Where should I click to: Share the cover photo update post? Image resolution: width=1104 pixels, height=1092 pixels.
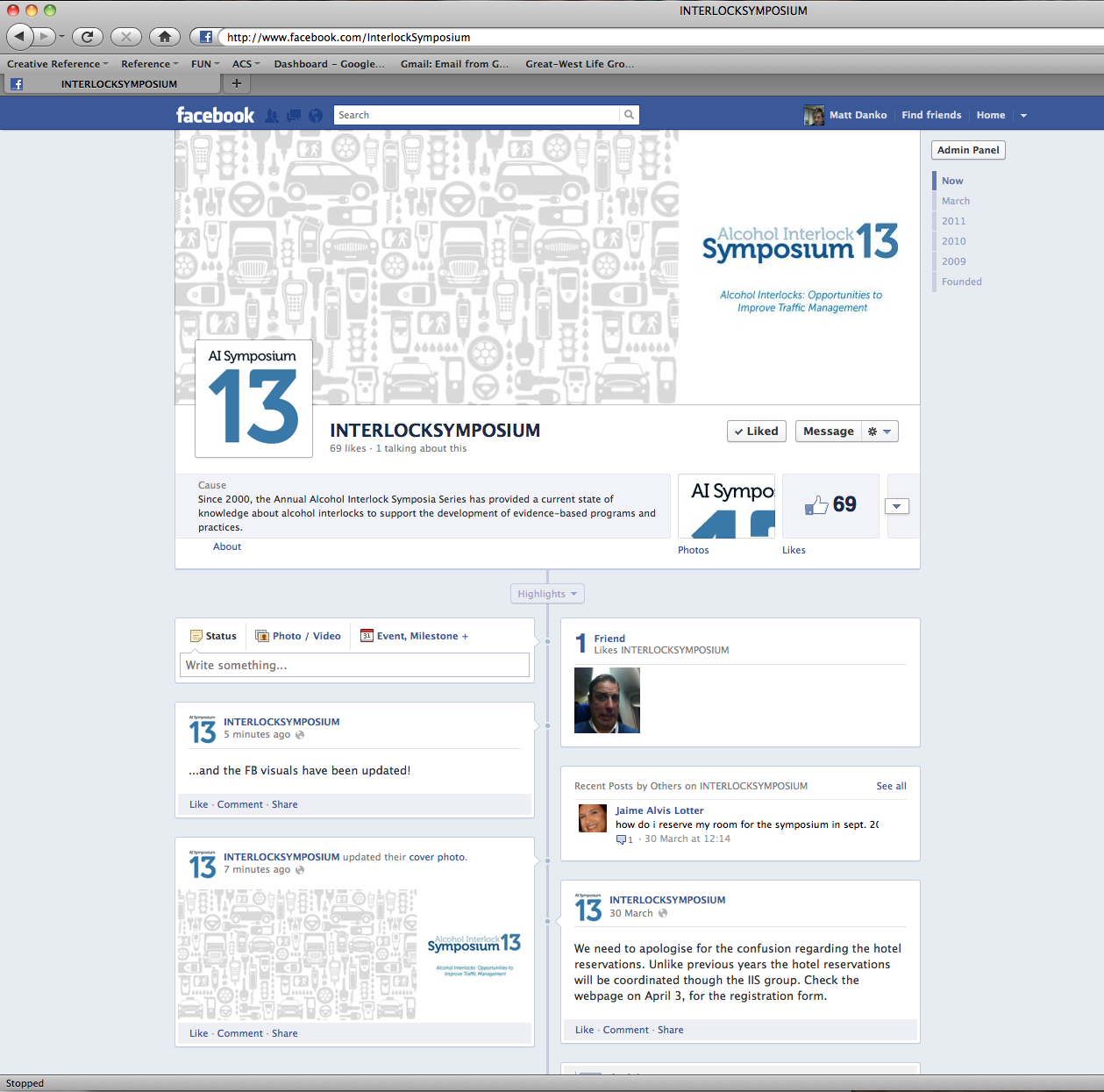[285, 1033]
